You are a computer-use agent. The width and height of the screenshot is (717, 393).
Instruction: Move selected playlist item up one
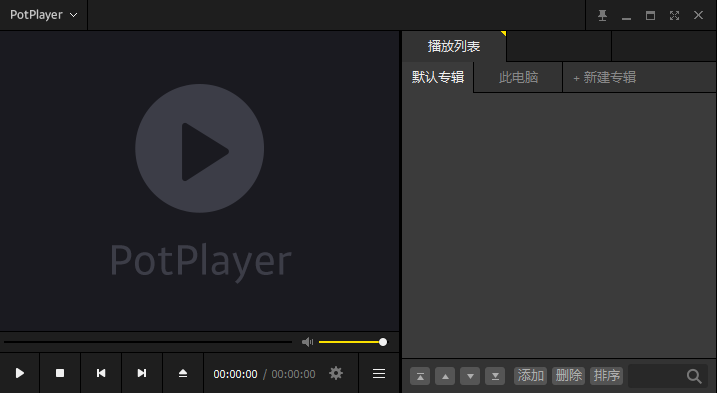pos(445,376)
